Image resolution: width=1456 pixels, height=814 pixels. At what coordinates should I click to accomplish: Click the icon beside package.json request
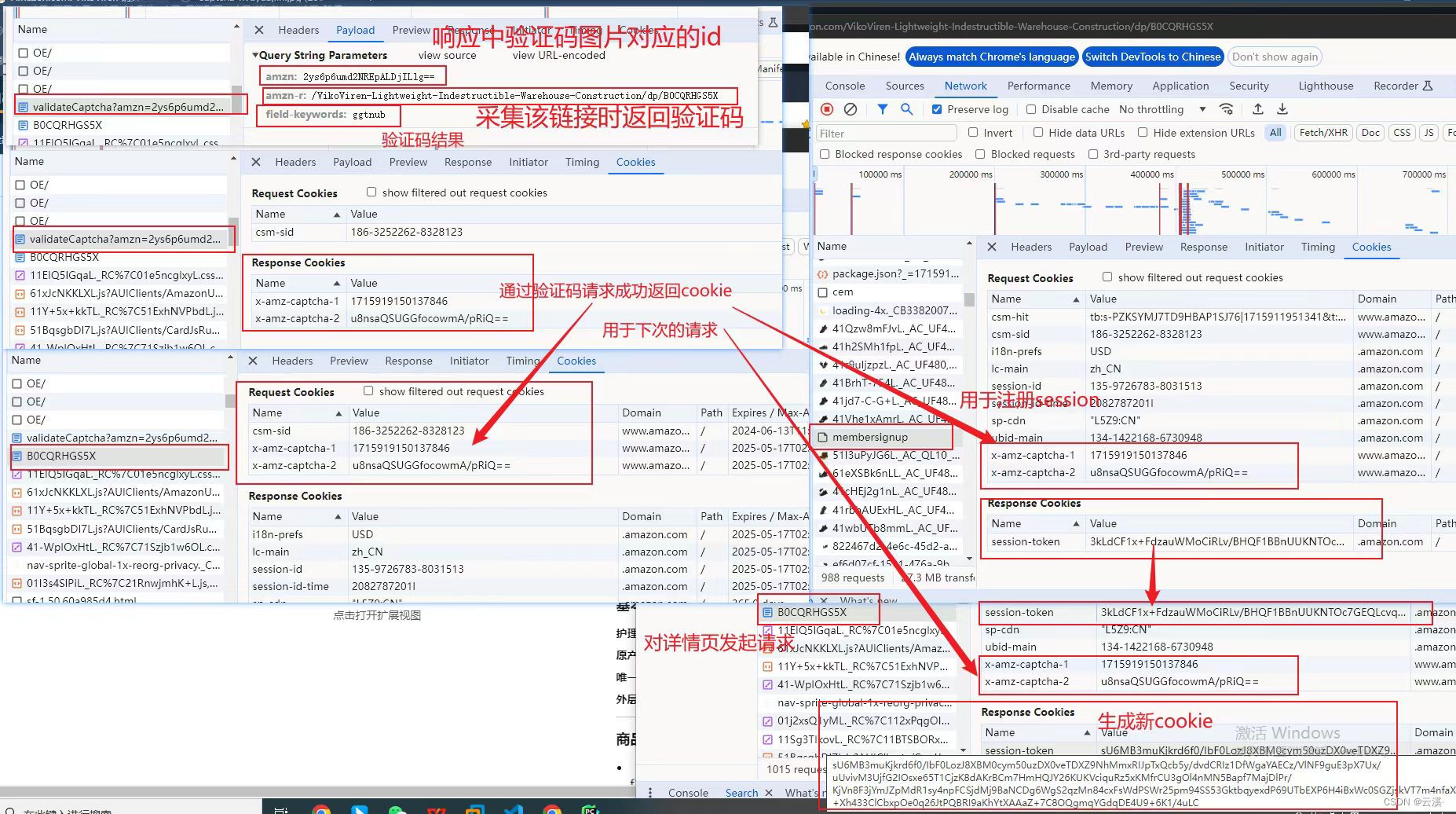823,273
